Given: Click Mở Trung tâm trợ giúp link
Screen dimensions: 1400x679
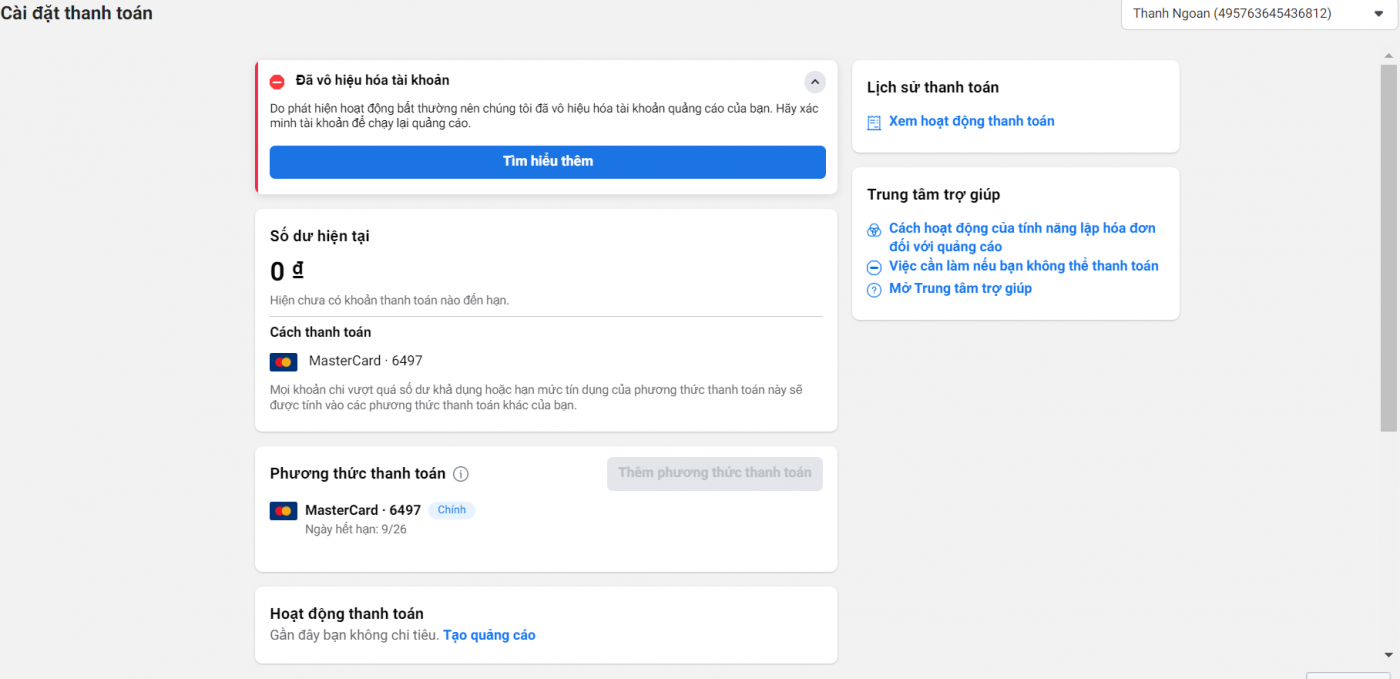Looking at the screenshot, I should [960, 288].
